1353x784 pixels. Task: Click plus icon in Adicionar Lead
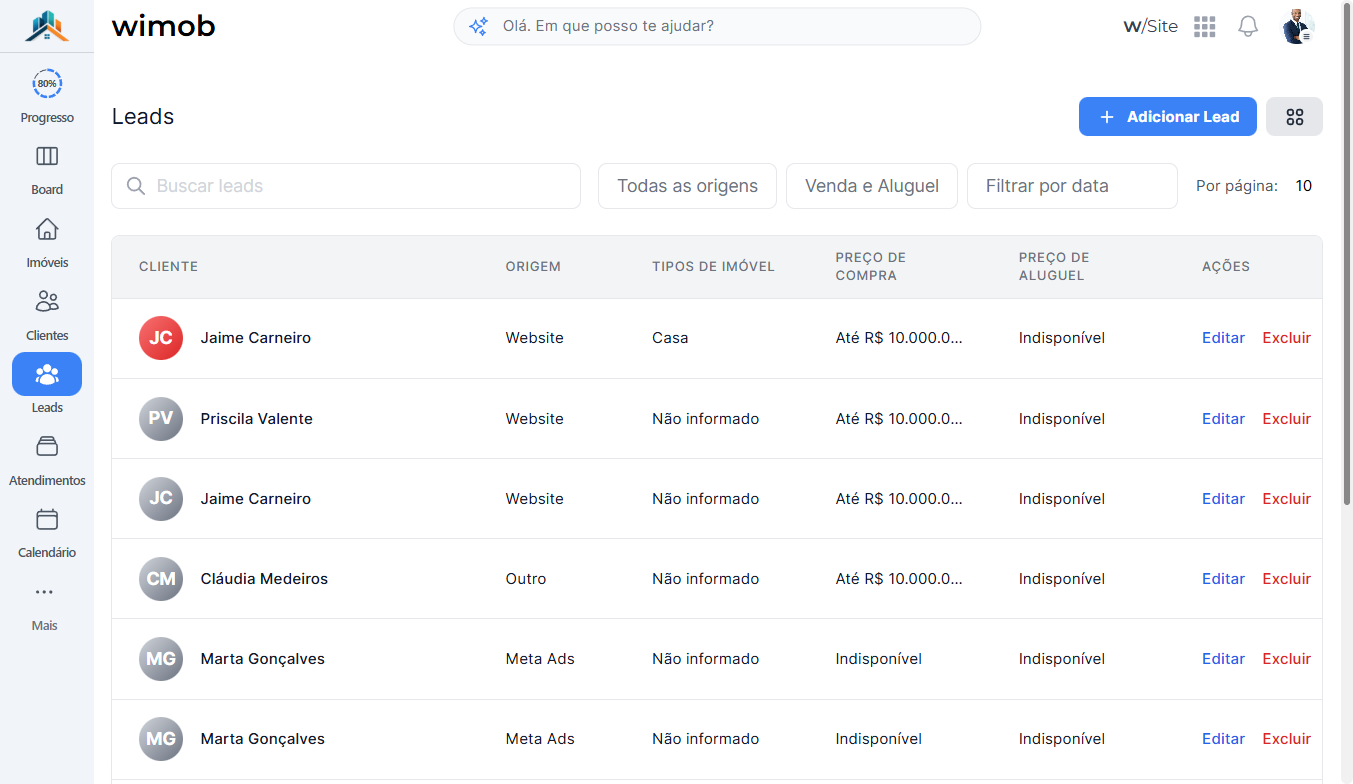click(x=1107, y=117)
